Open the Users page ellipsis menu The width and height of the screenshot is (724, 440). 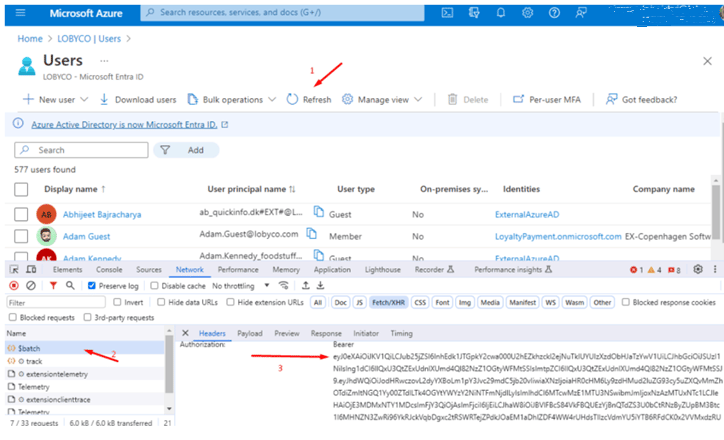(104, 60)
